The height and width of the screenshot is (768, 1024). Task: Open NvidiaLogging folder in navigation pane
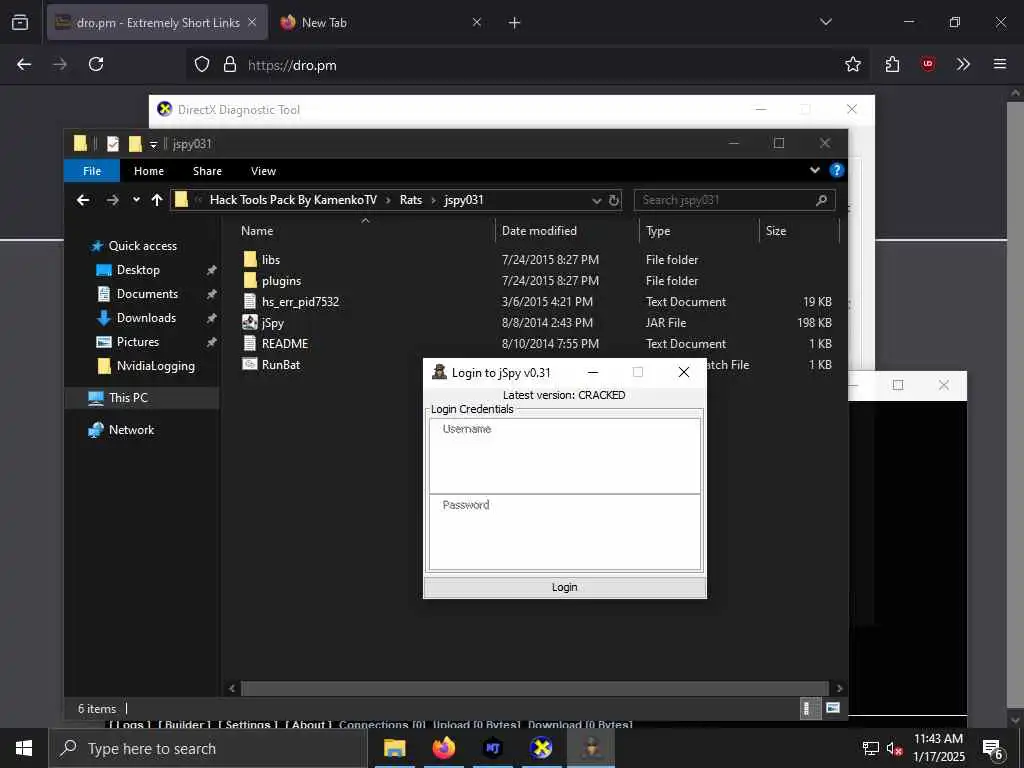pyautogui.click(x=155, y=366)
